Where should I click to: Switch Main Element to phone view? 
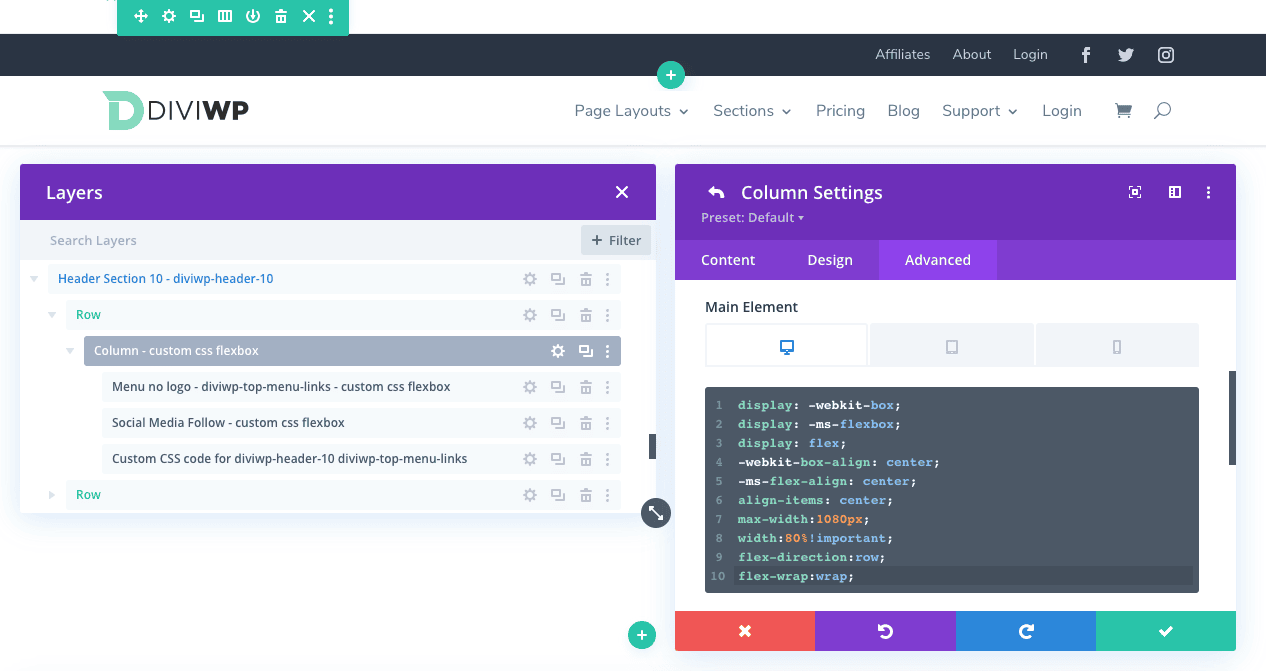1117,346
